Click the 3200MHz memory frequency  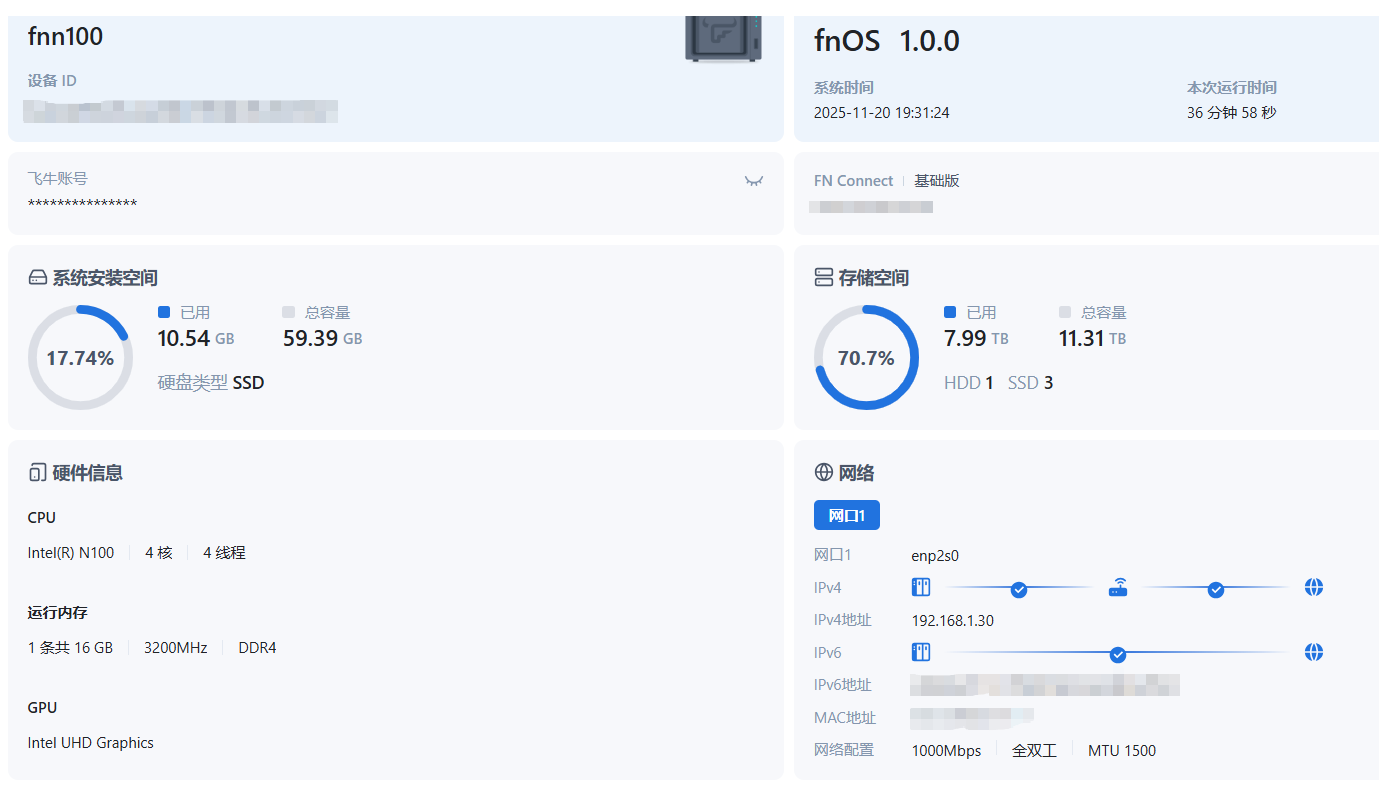coord(176,647)
